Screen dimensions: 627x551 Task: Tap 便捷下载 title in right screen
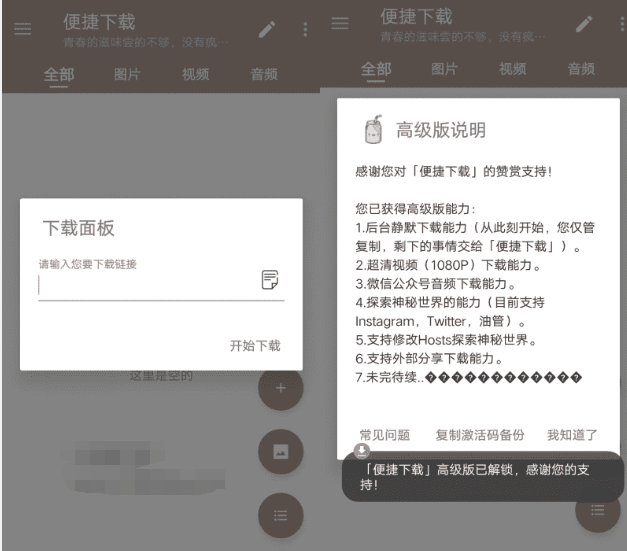416,16
